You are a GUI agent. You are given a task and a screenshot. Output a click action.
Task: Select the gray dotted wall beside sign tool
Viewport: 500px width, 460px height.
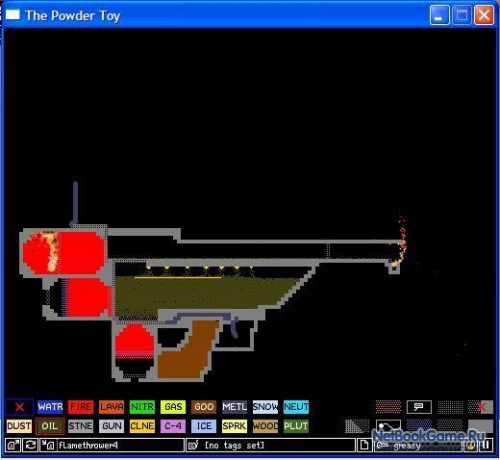[450, 407]
